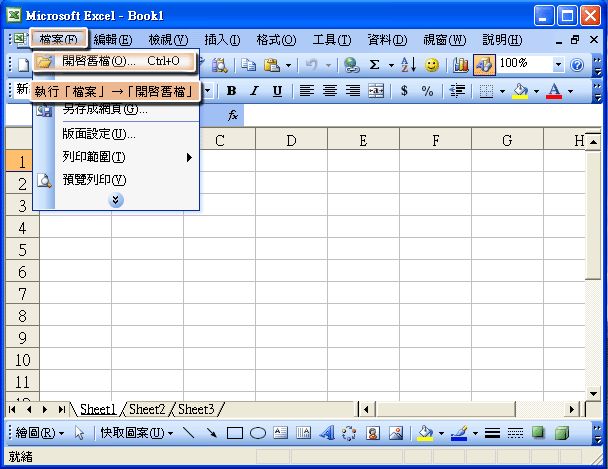Click the New workbook icon
The image size is (608, 469).
23,65
